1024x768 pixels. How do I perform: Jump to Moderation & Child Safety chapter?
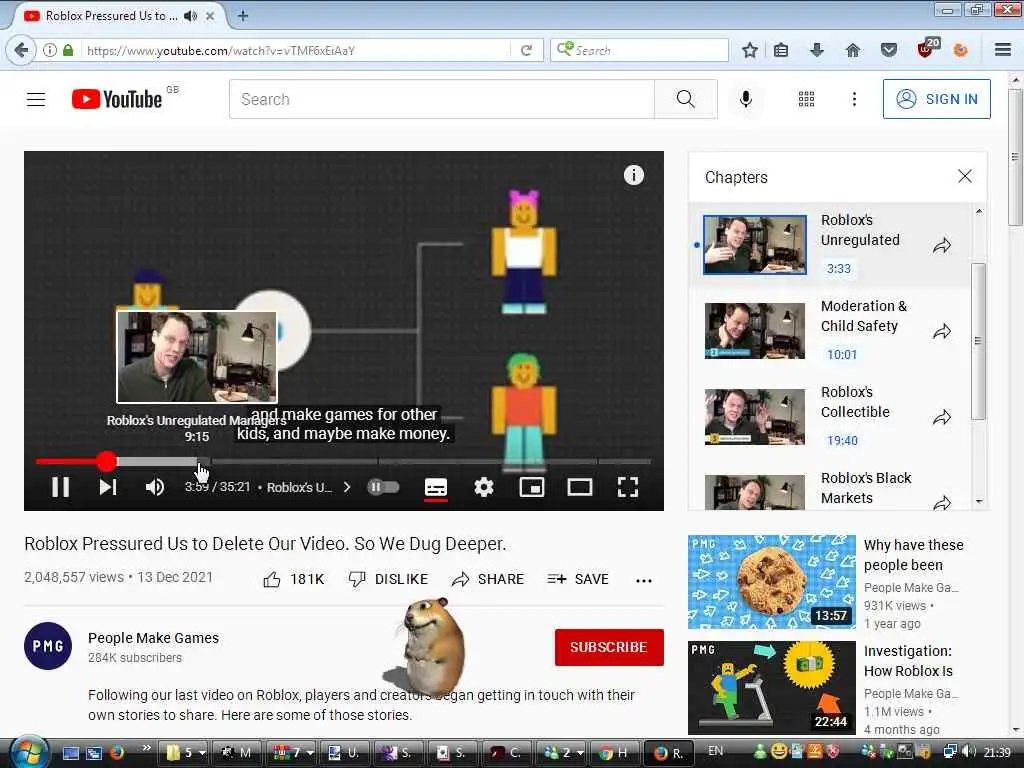830,330
